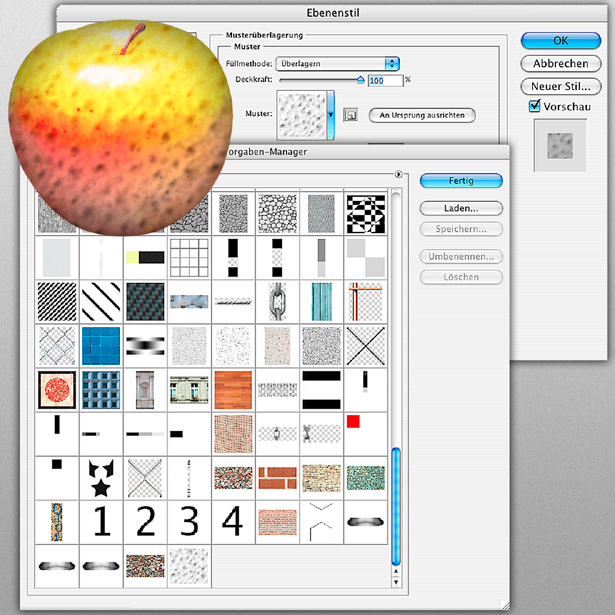Open the Muster pattern picker arrow
615x615 pixels.
331,115
